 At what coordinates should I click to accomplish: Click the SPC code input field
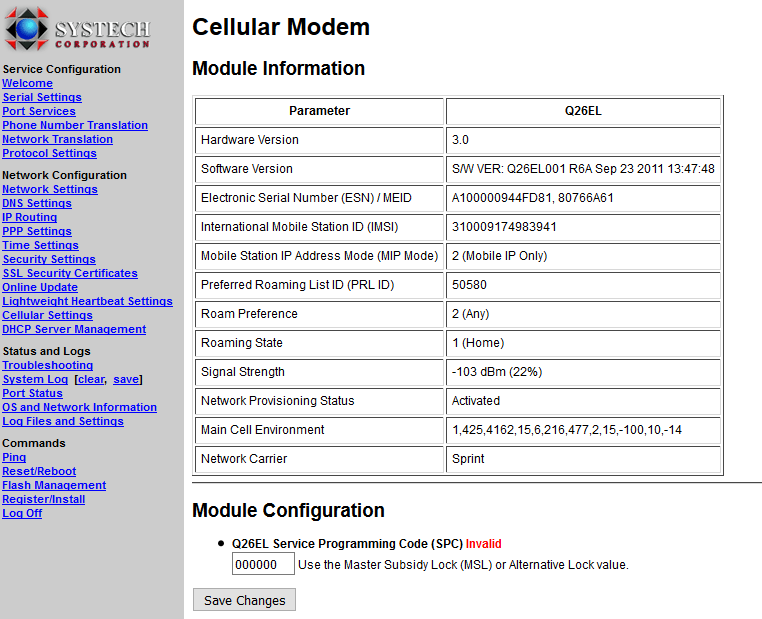pos(263,564)
